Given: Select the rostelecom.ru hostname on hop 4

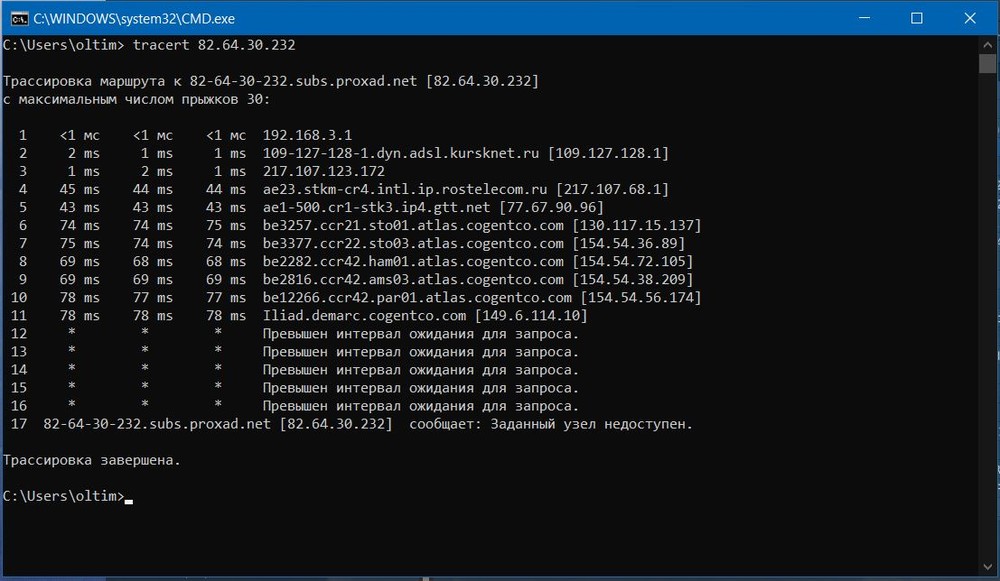Looking at the screenshot, I should pyautogui.click(x=405, y=189).
